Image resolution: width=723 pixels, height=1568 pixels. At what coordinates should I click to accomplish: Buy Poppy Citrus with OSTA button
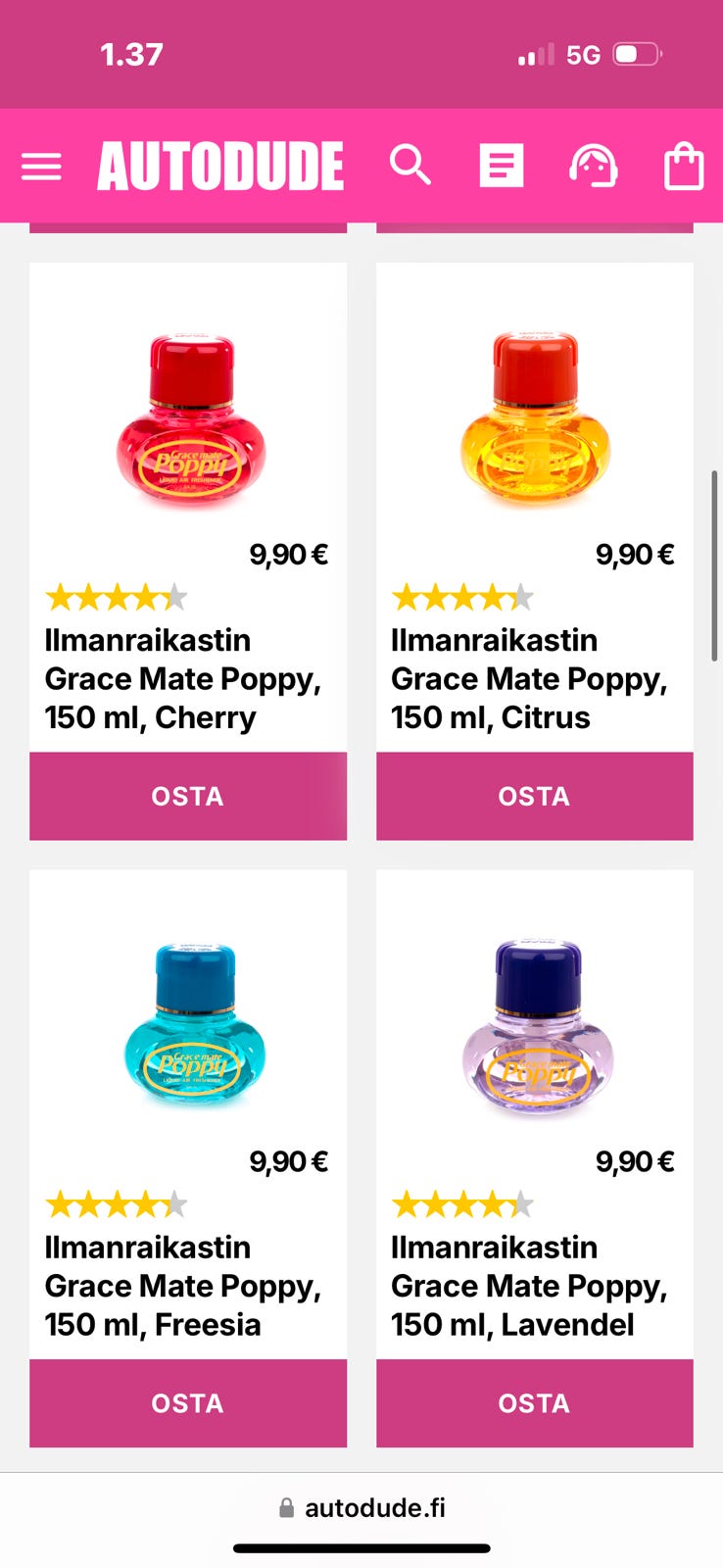click(534, 796)
